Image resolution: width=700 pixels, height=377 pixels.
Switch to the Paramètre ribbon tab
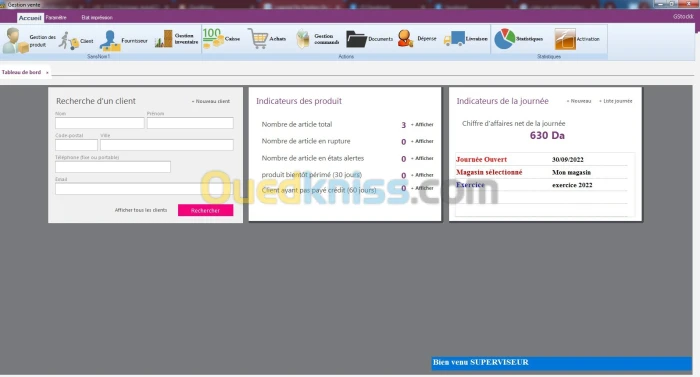click(56, 17)
